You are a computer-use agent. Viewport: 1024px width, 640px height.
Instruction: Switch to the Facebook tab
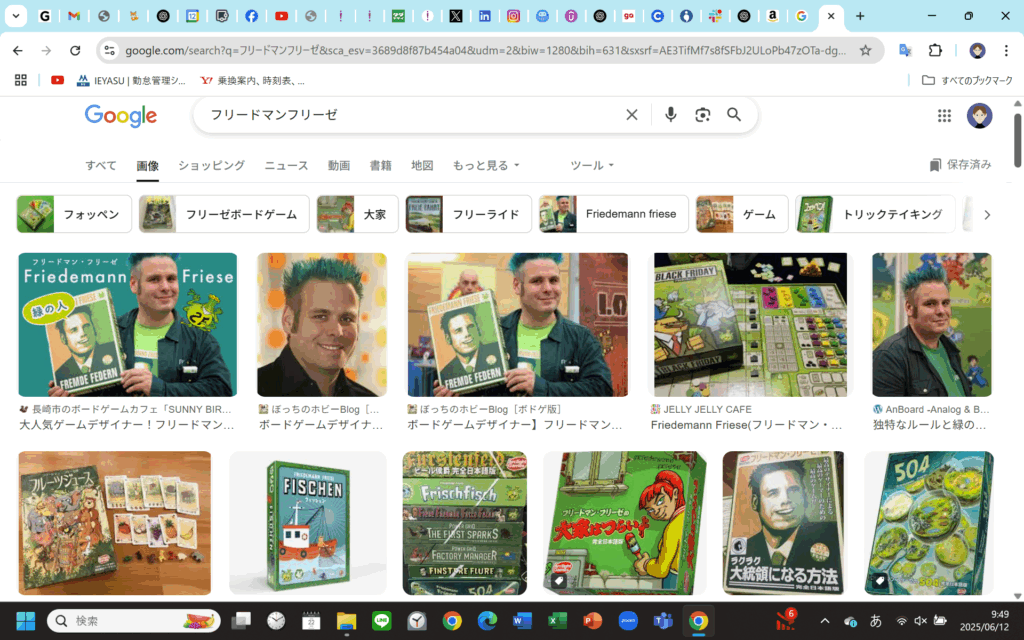click(x=251, y=16)
